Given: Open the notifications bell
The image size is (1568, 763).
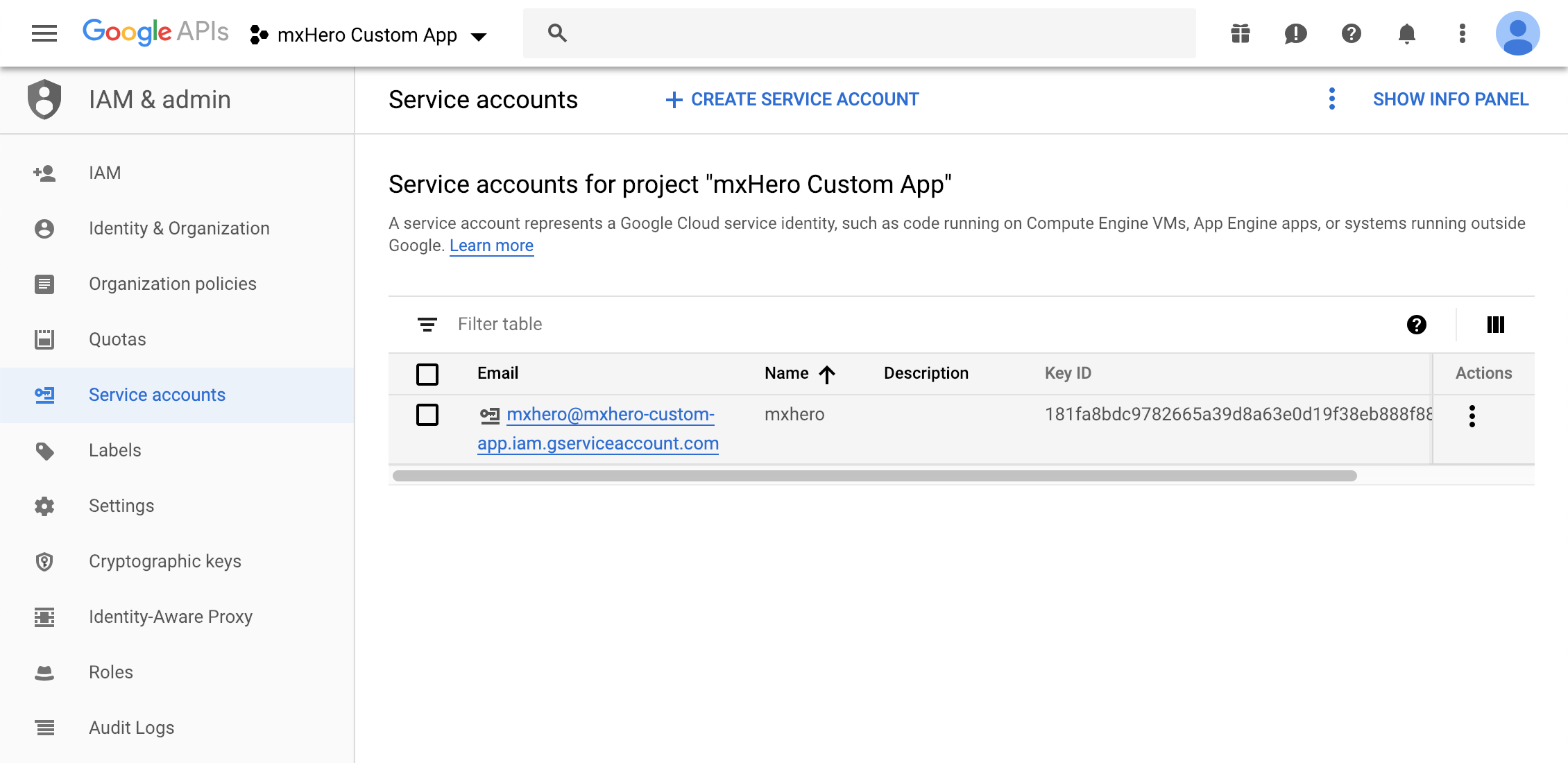Looking at the screenshot, I should (x=1407, y=33).
